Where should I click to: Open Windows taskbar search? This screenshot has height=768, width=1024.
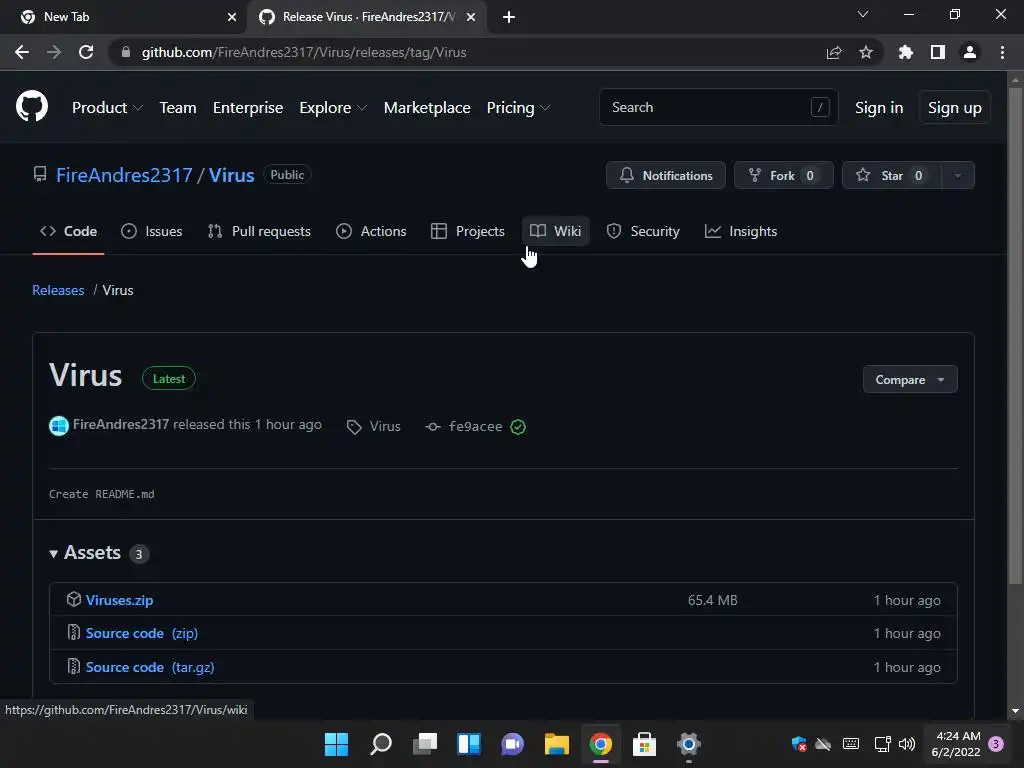tap(381, 744)
